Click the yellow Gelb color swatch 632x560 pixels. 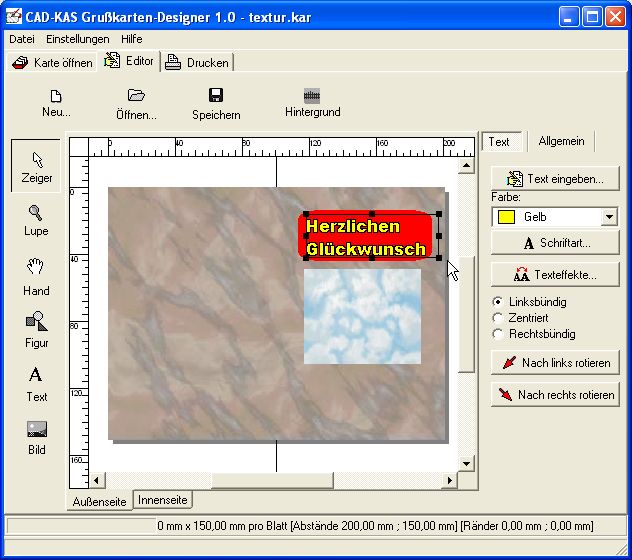[x=506, y=217]
